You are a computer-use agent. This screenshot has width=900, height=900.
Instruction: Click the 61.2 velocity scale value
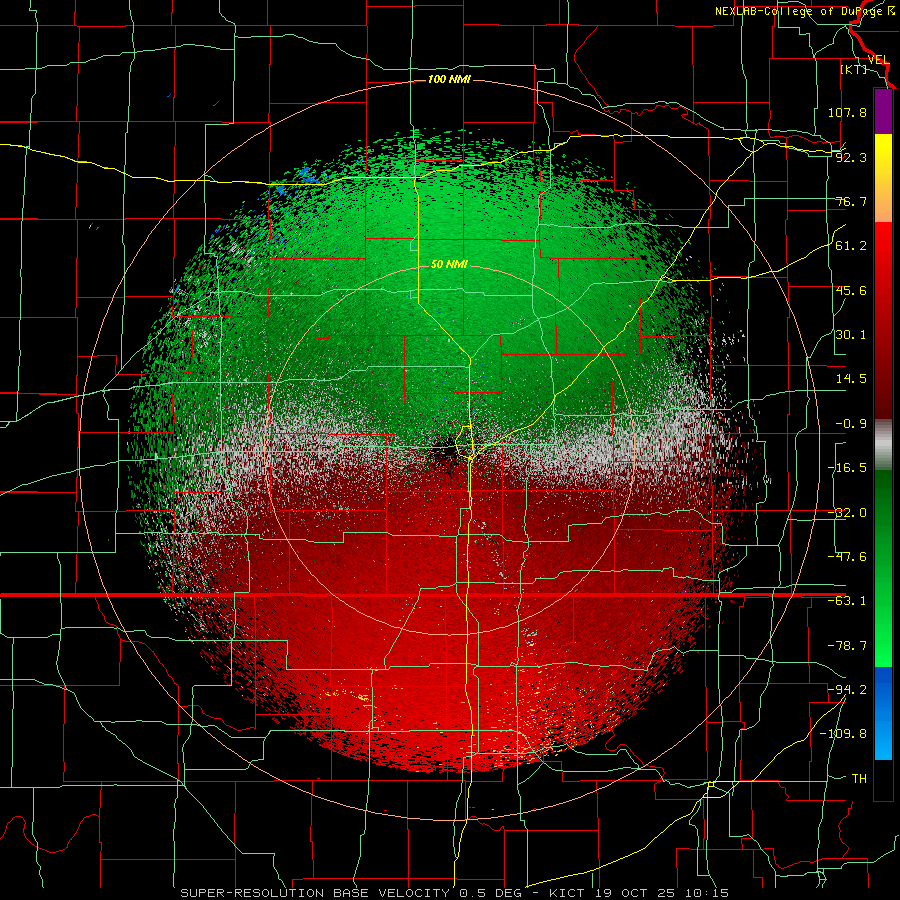[851, 246]
